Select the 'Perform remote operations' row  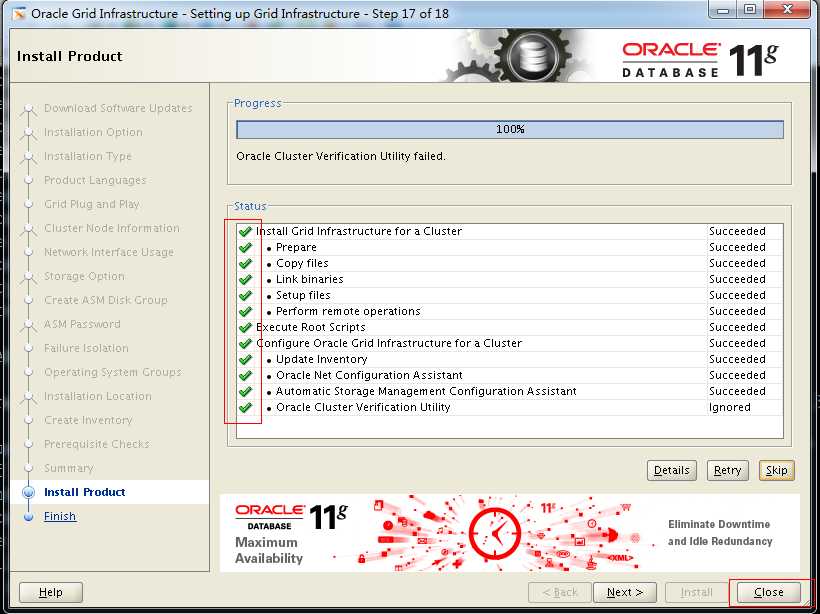coord(510,311)
